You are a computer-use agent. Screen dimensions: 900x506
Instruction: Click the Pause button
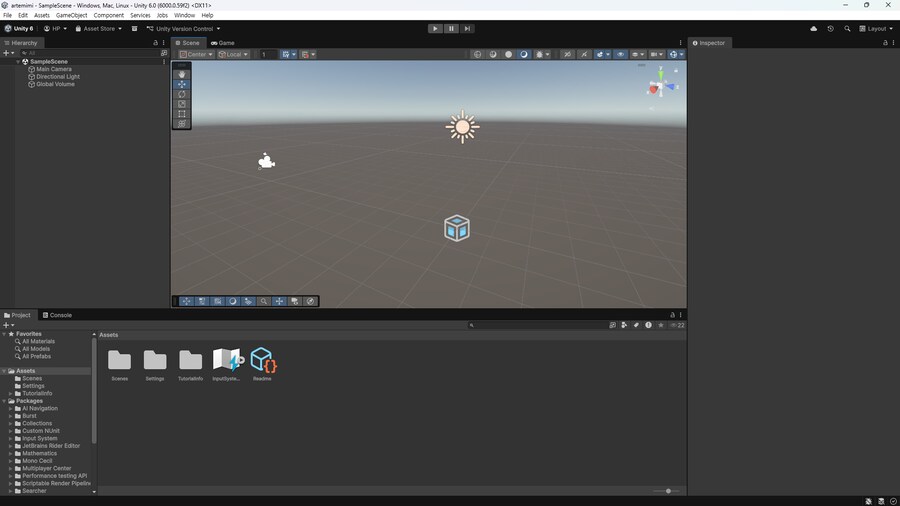click(451, 29)
